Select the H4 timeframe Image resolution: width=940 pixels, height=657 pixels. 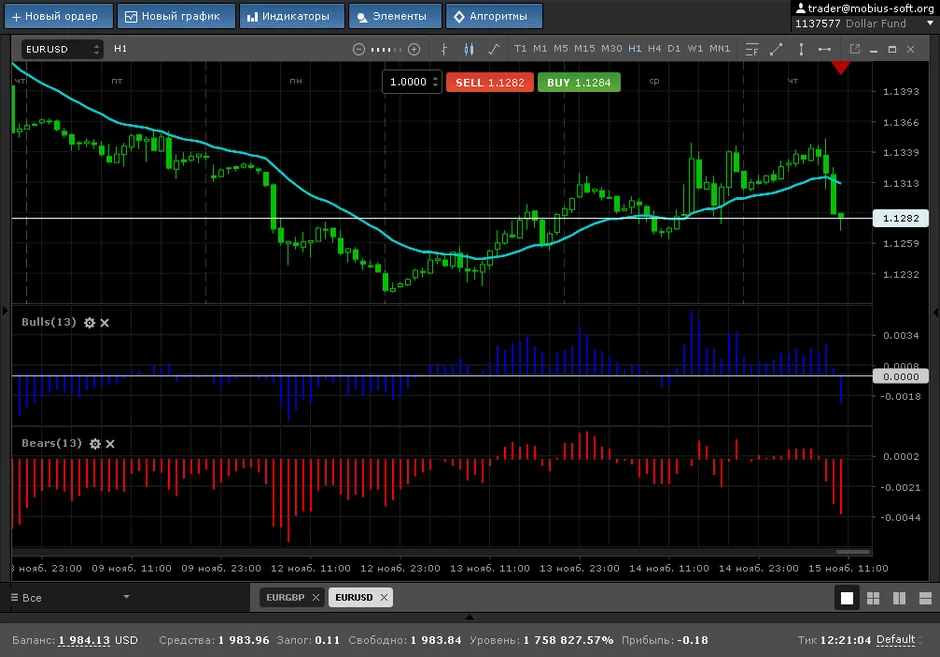click(x=655, y=49)
